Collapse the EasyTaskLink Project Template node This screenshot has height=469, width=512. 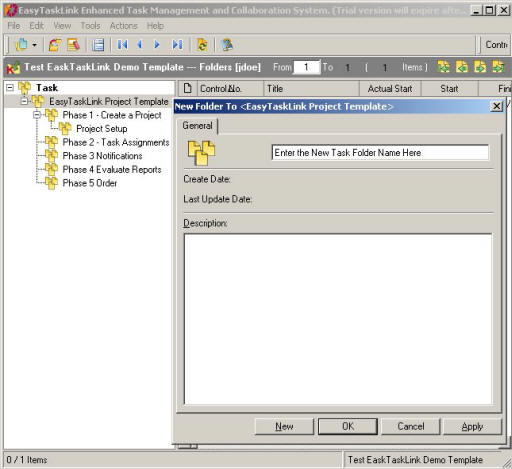click(24, 101)
